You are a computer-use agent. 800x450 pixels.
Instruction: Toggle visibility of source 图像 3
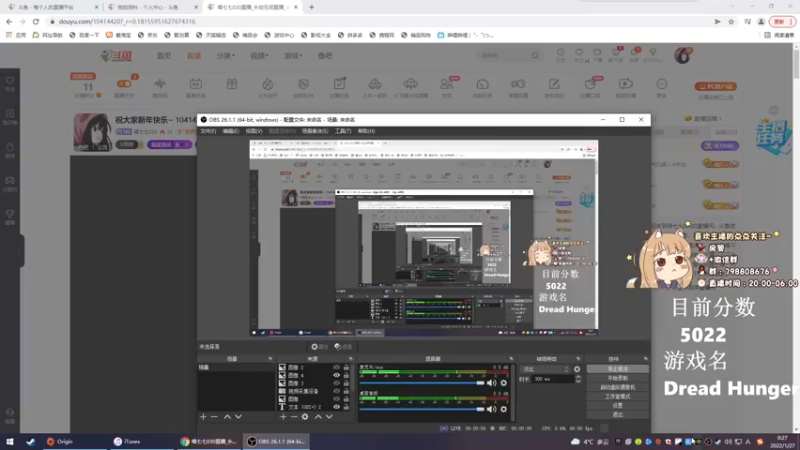pyautogui.click(x=336, y=383)
